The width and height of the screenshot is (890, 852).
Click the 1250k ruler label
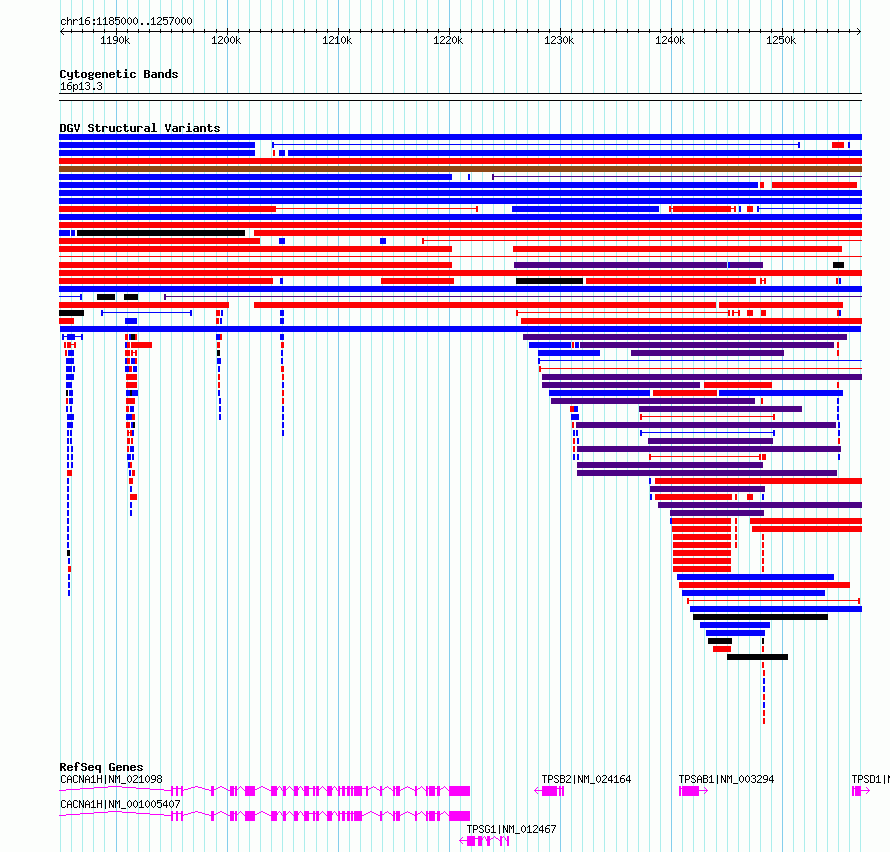click(781, 40)
